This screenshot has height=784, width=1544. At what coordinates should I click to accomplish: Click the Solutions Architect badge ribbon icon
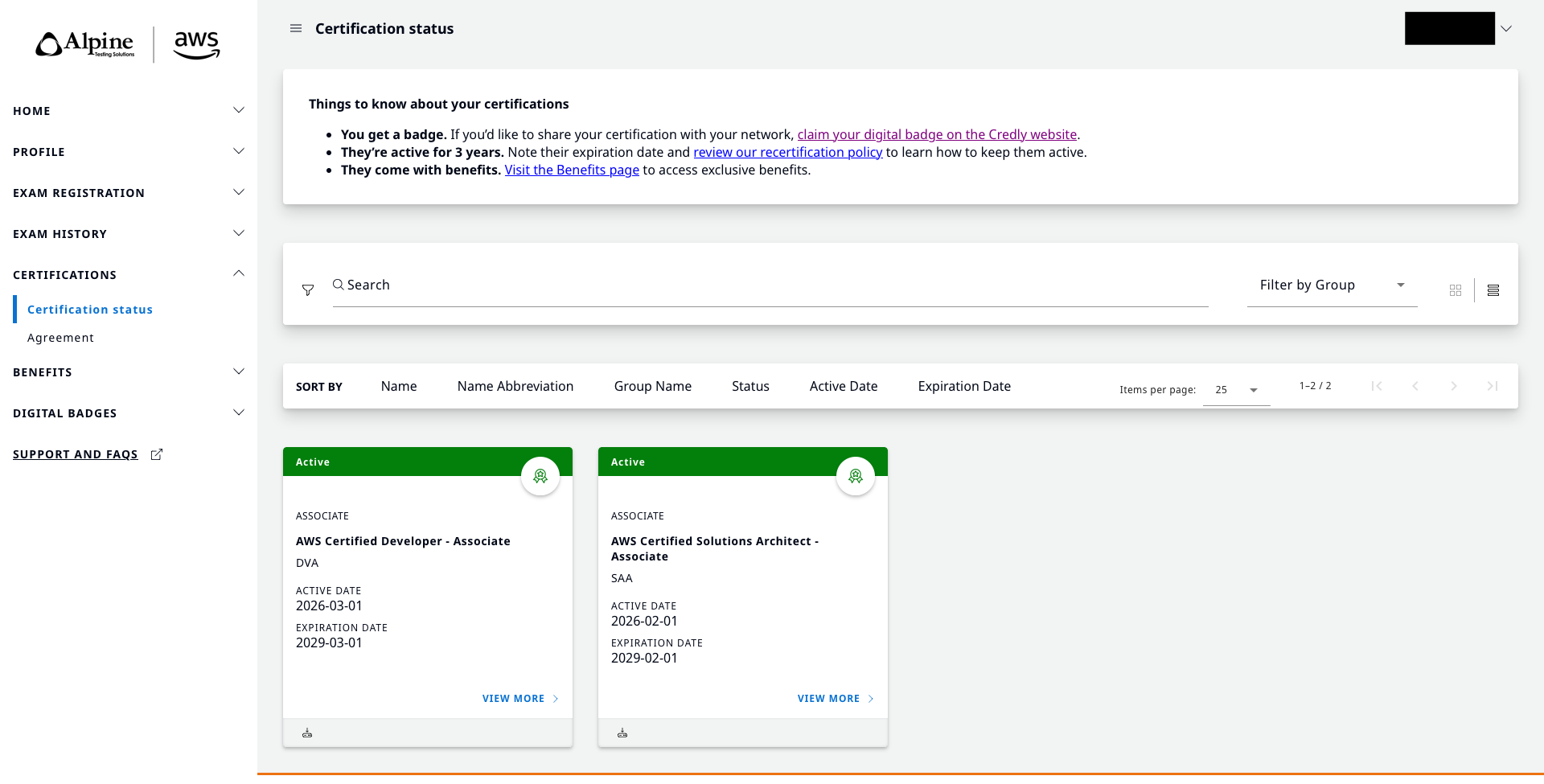point(856,476)
